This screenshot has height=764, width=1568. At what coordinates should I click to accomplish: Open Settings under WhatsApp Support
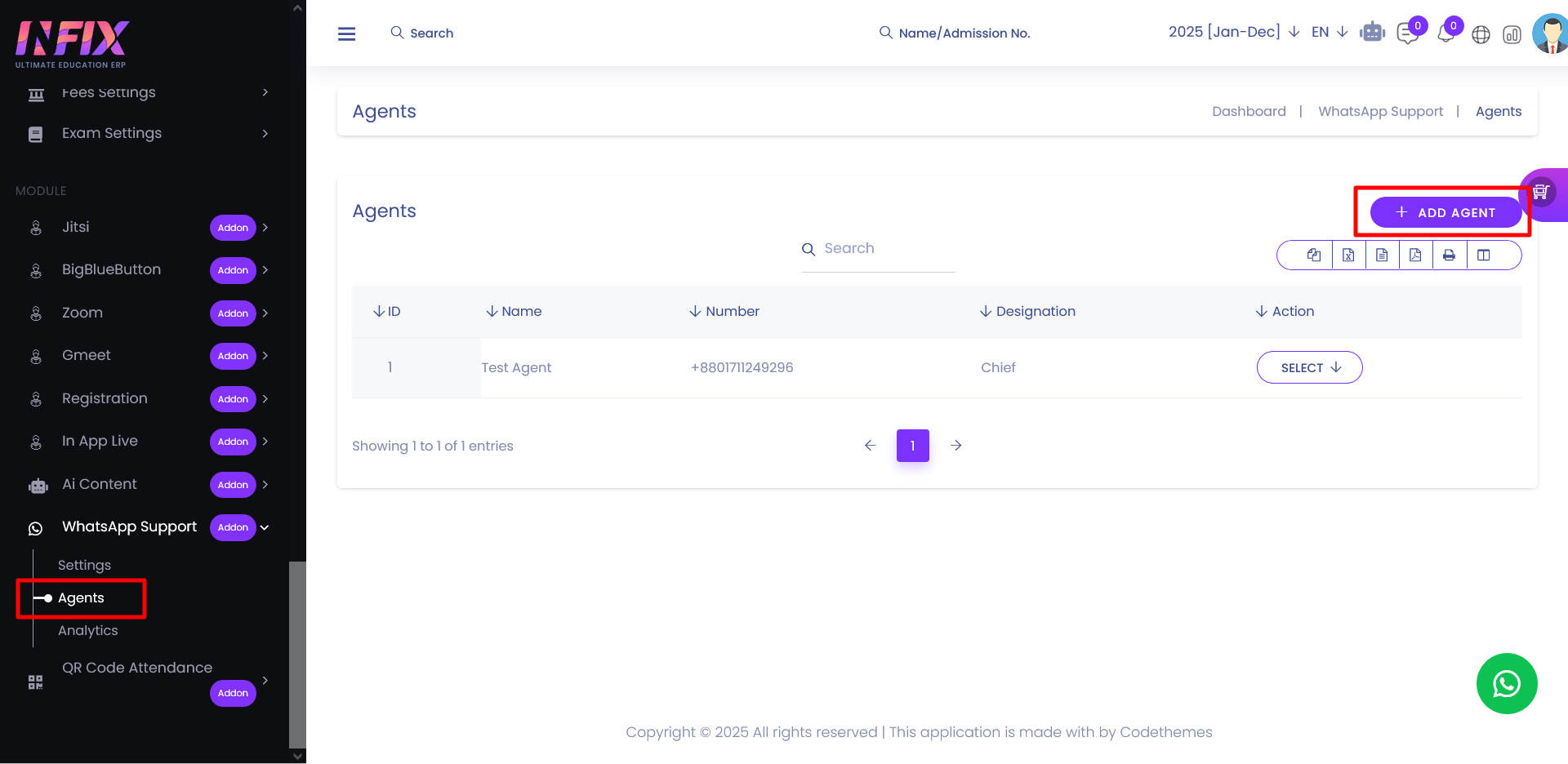tap(84, 565)
